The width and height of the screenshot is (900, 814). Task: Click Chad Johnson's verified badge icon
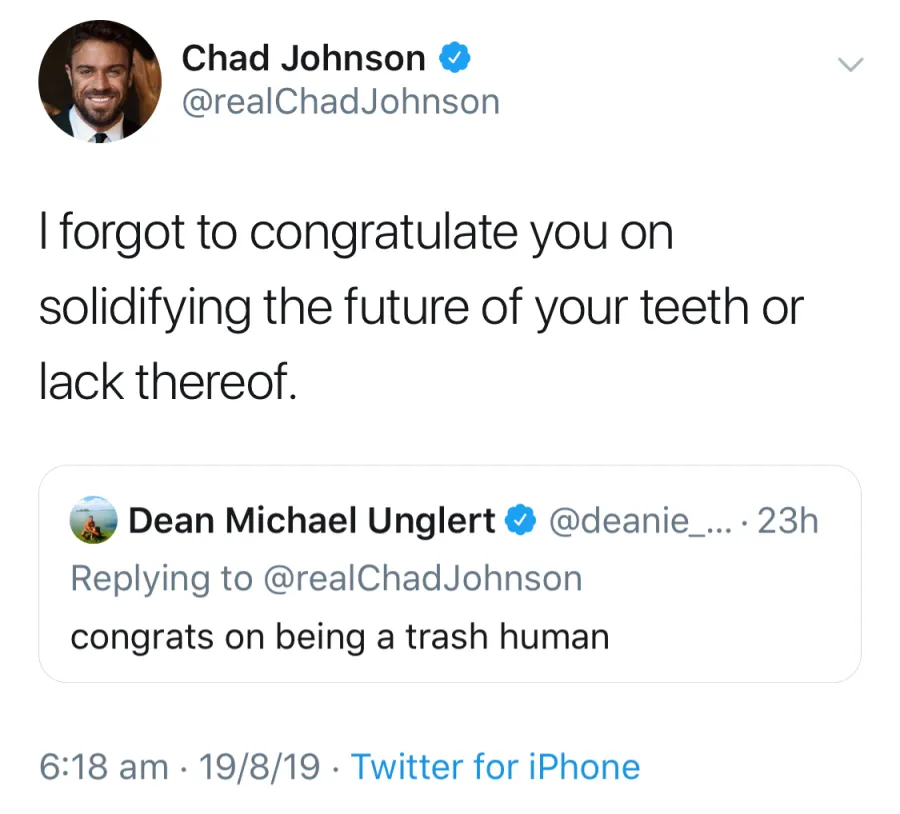click(x=455, y=58)
